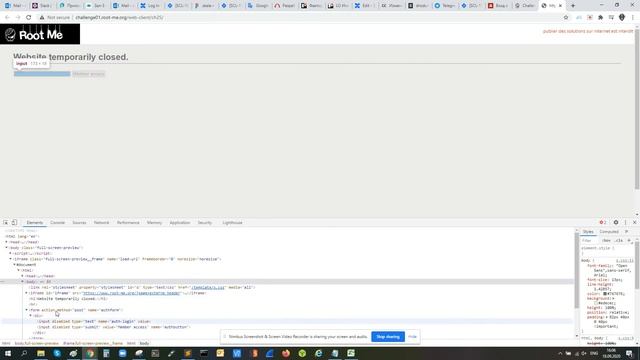Close the DevTools panel

pyautogui.click(x=634, y=222)
